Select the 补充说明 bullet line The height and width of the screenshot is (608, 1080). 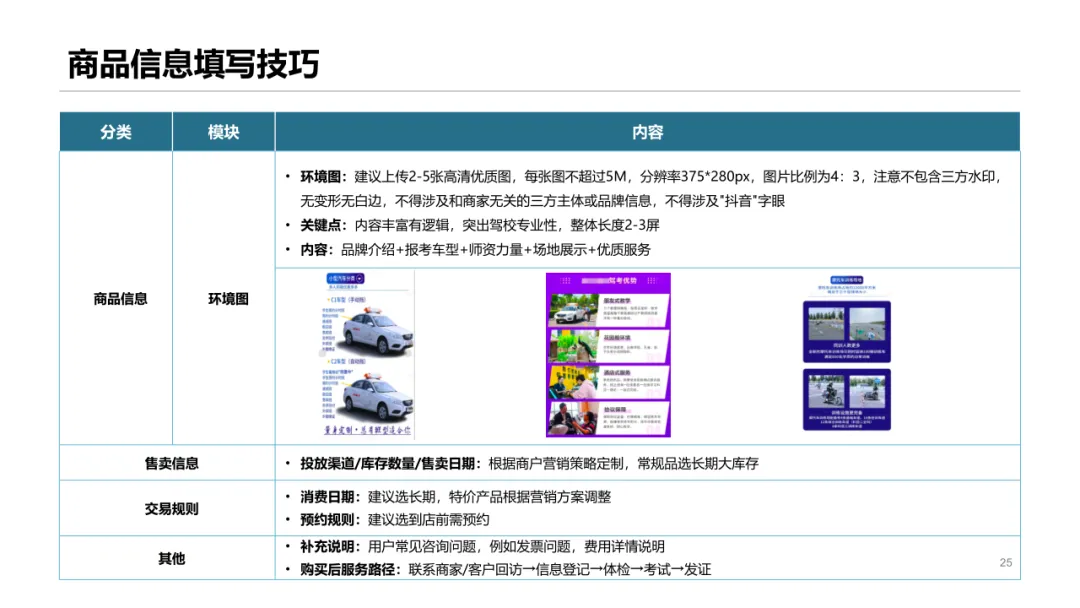(475, 547)
